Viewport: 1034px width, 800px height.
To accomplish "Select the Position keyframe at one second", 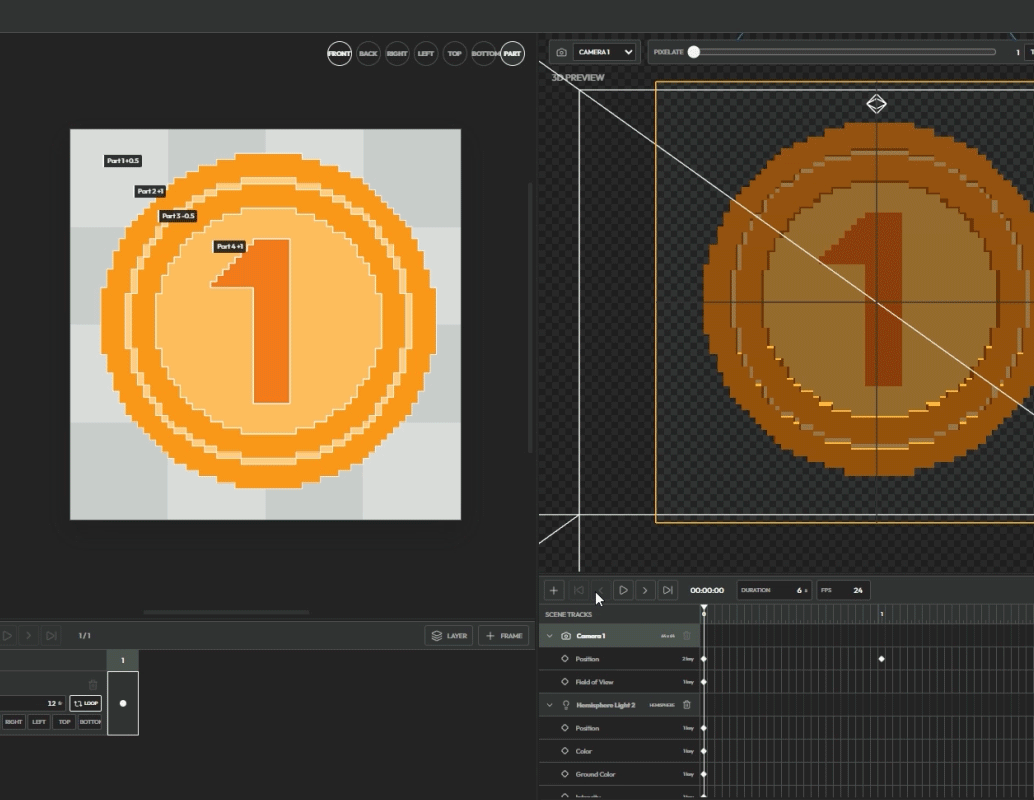I will [882, 659].
